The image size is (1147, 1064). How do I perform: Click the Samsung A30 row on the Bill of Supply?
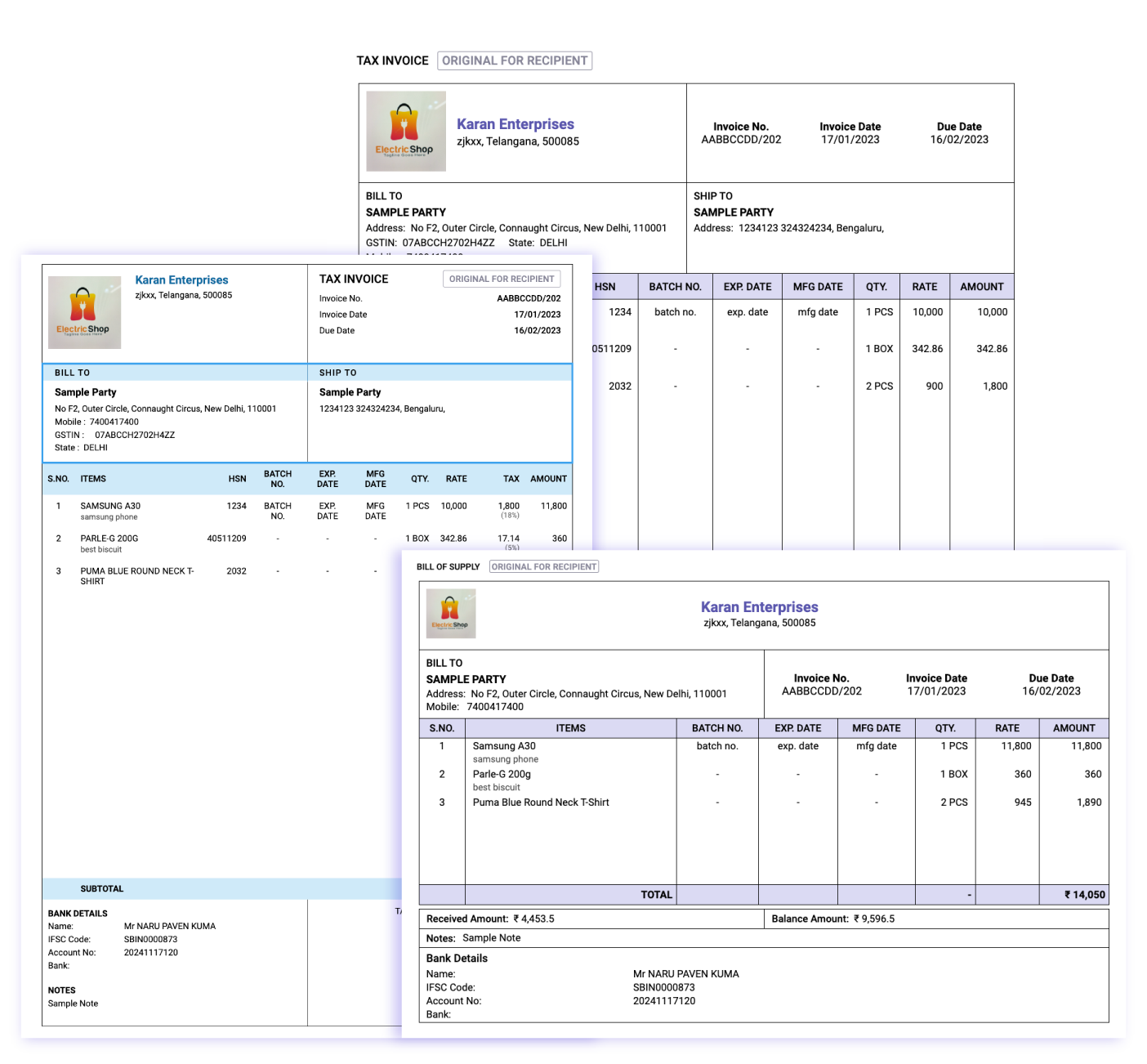pyautogui.click(x=764, y=752)
